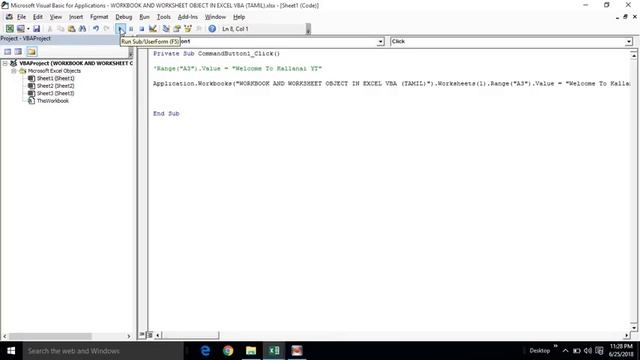Screen dimensions: 640x360
Task: Click the View Microsoft Excel toolbar icon
Action: point(9,29)
